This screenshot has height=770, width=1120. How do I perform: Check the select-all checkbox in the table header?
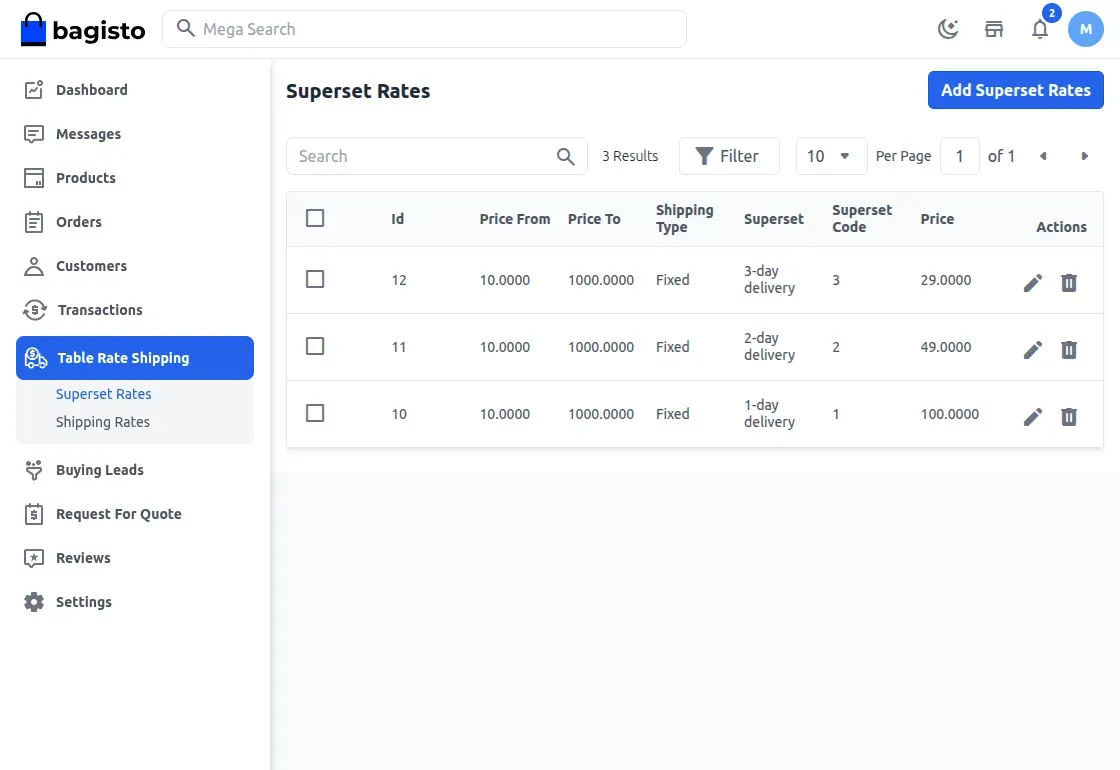point(315,217)
